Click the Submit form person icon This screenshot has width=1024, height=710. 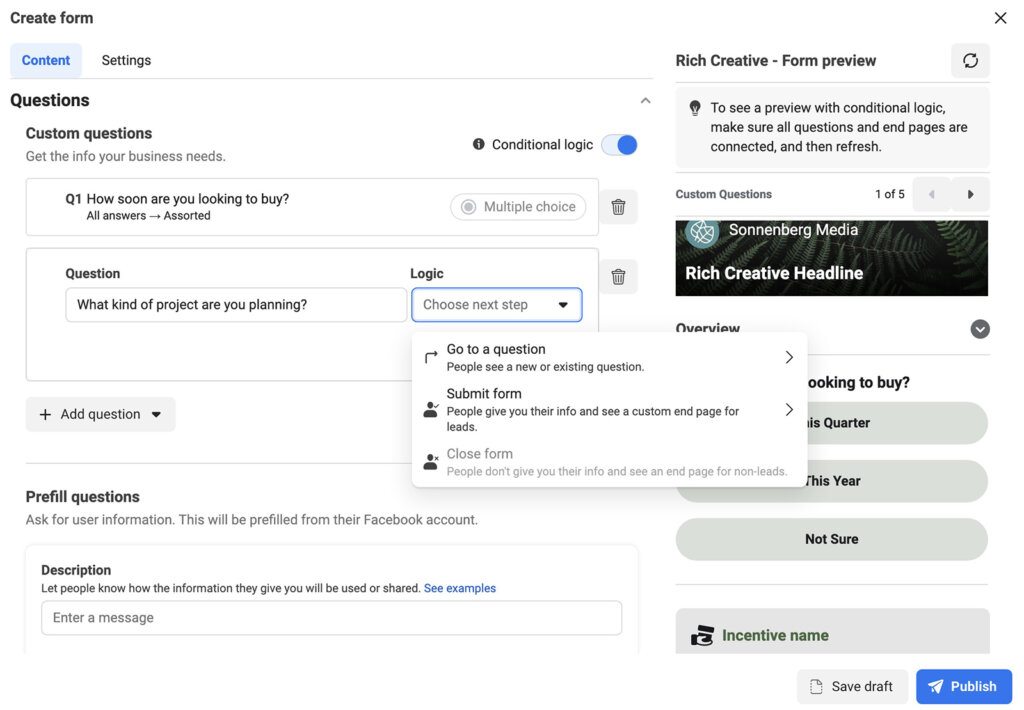(x=430, y=407)
